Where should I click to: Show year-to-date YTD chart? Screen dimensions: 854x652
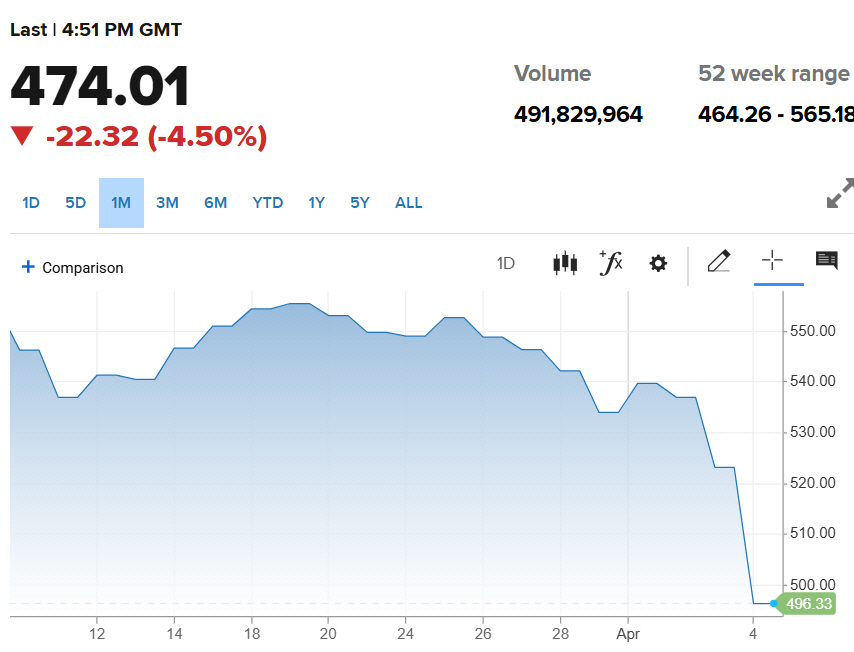tap(267, 203)
